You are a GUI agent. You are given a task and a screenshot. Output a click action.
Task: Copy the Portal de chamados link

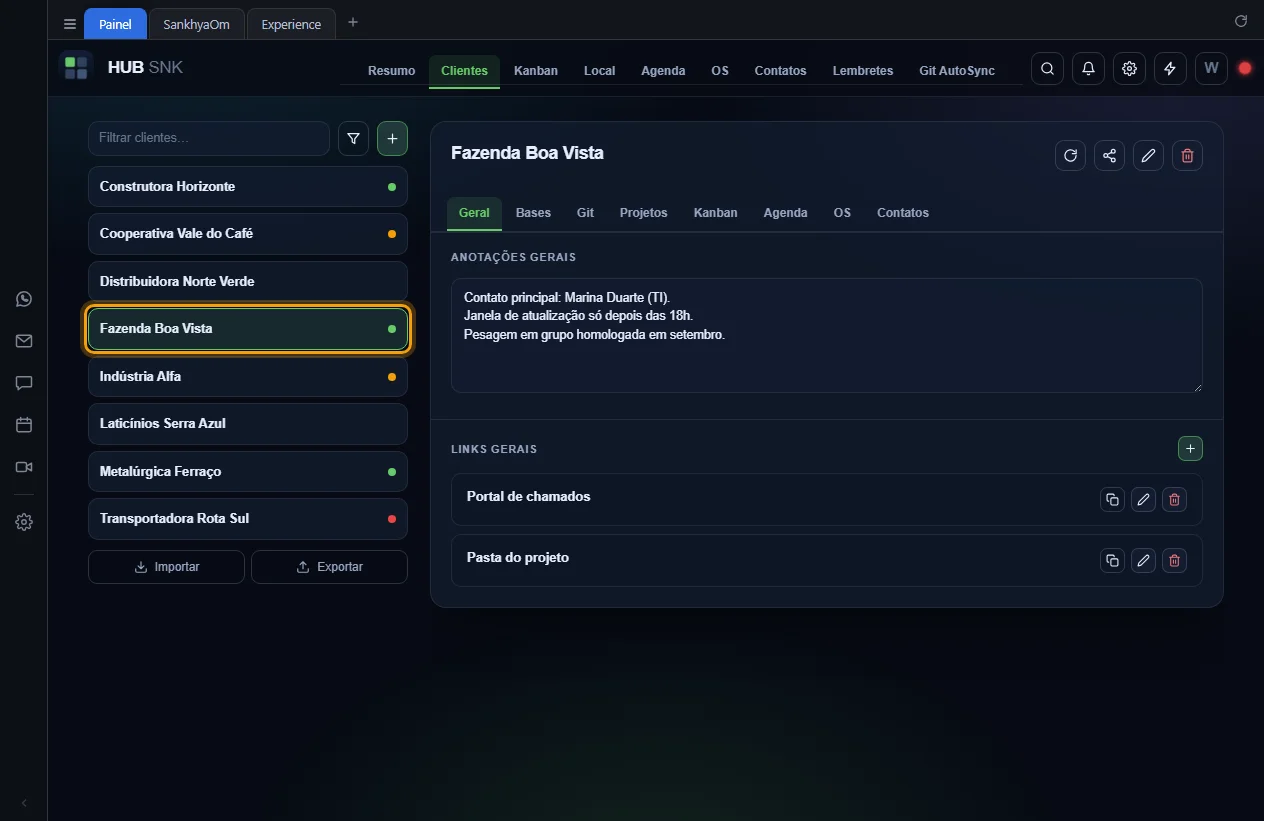coord(1112,500)
